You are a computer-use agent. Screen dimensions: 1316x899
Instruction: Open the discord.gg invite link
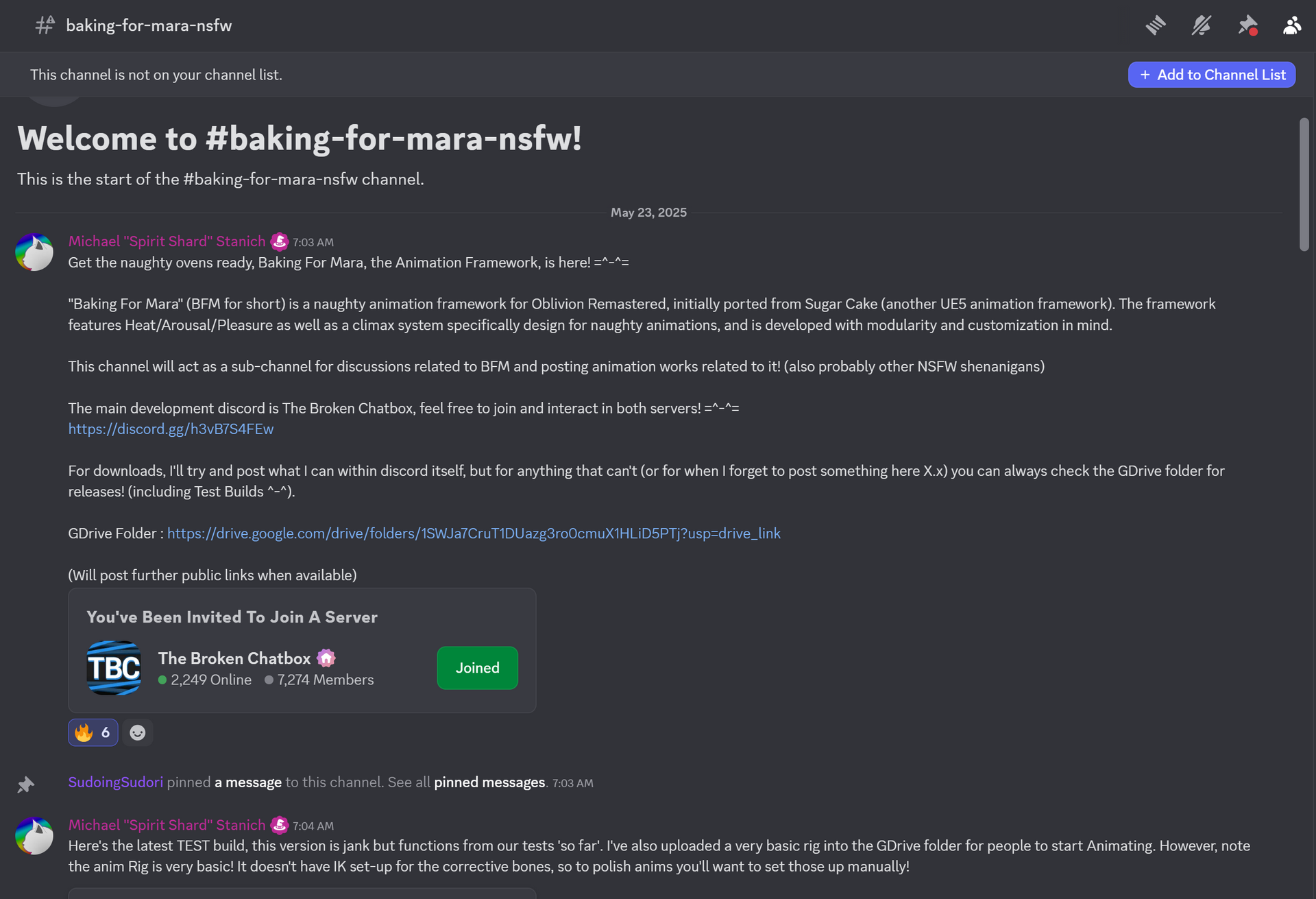171,429
